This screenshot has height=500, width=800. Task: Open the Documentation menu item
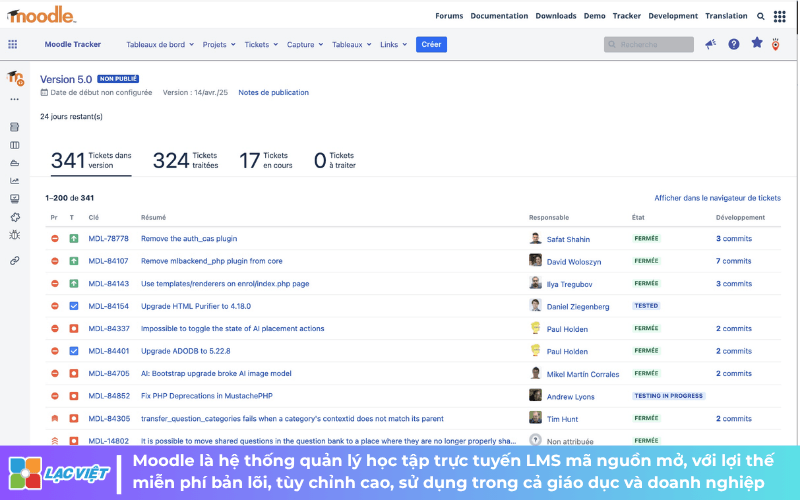499,16
